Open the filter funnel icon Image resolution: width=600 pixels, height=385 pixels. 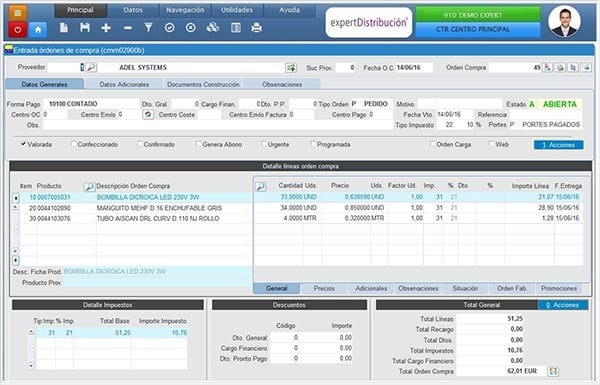(148, 28)
